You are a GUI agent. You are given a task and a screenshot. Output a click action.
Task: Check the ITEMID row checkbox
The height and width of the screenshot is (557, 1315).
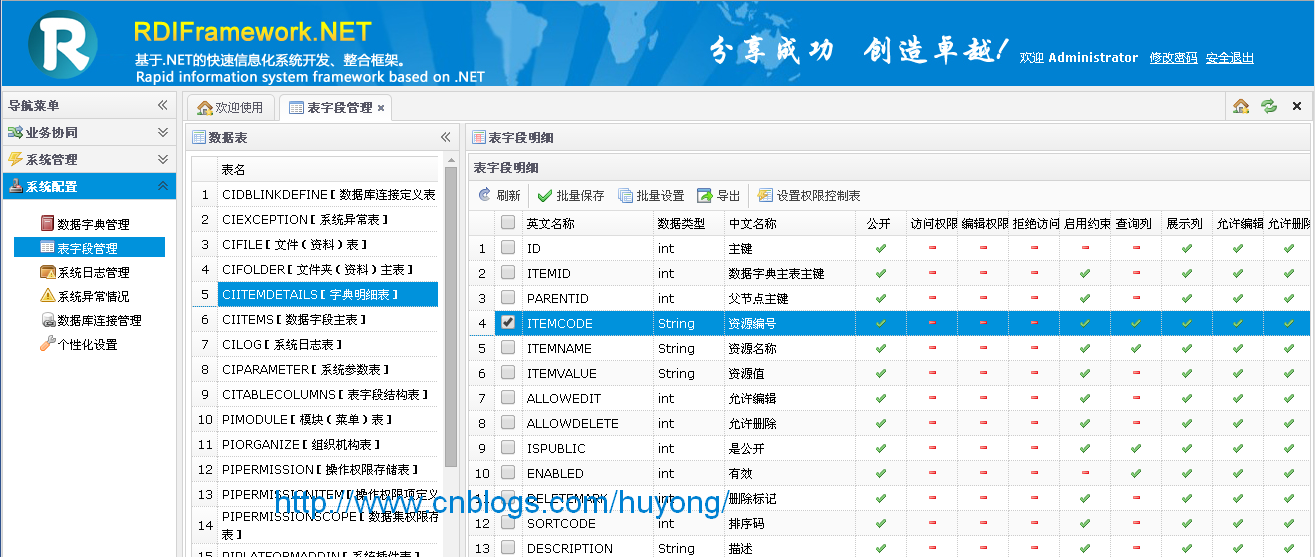pos(508,273)
